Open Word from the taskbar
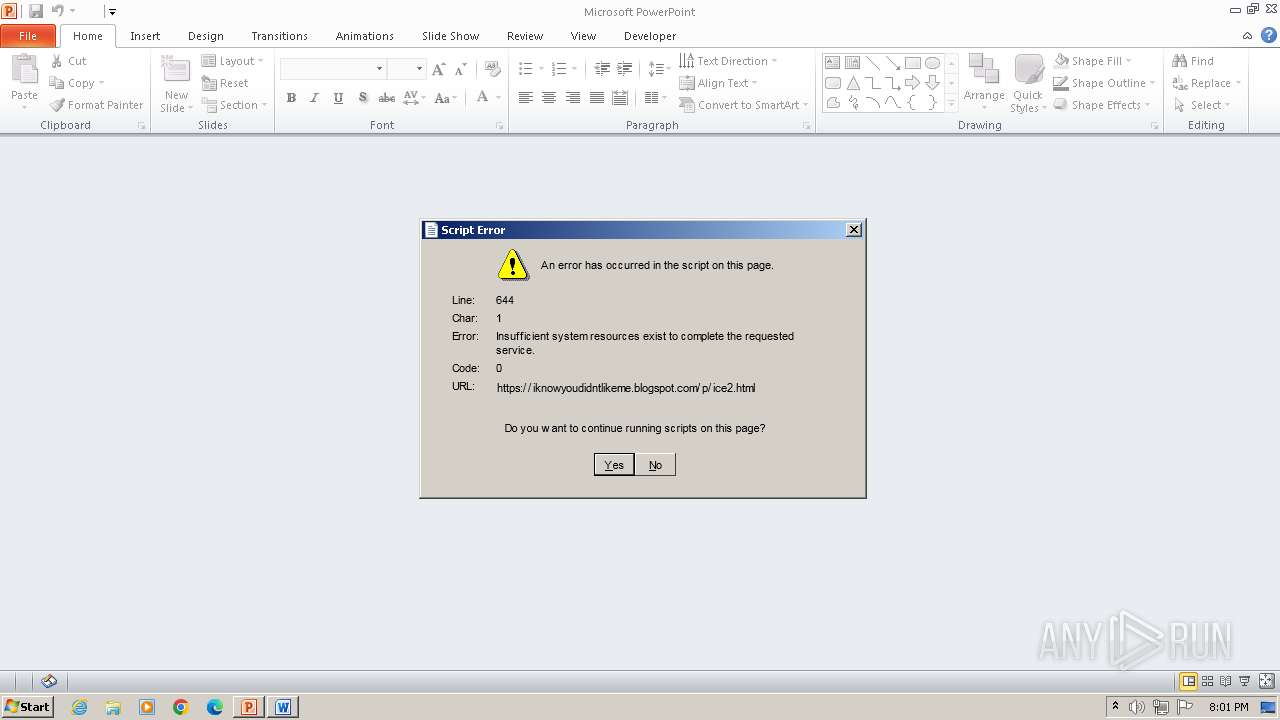This screenshot has width=1280, height=720. coord(283,707)
